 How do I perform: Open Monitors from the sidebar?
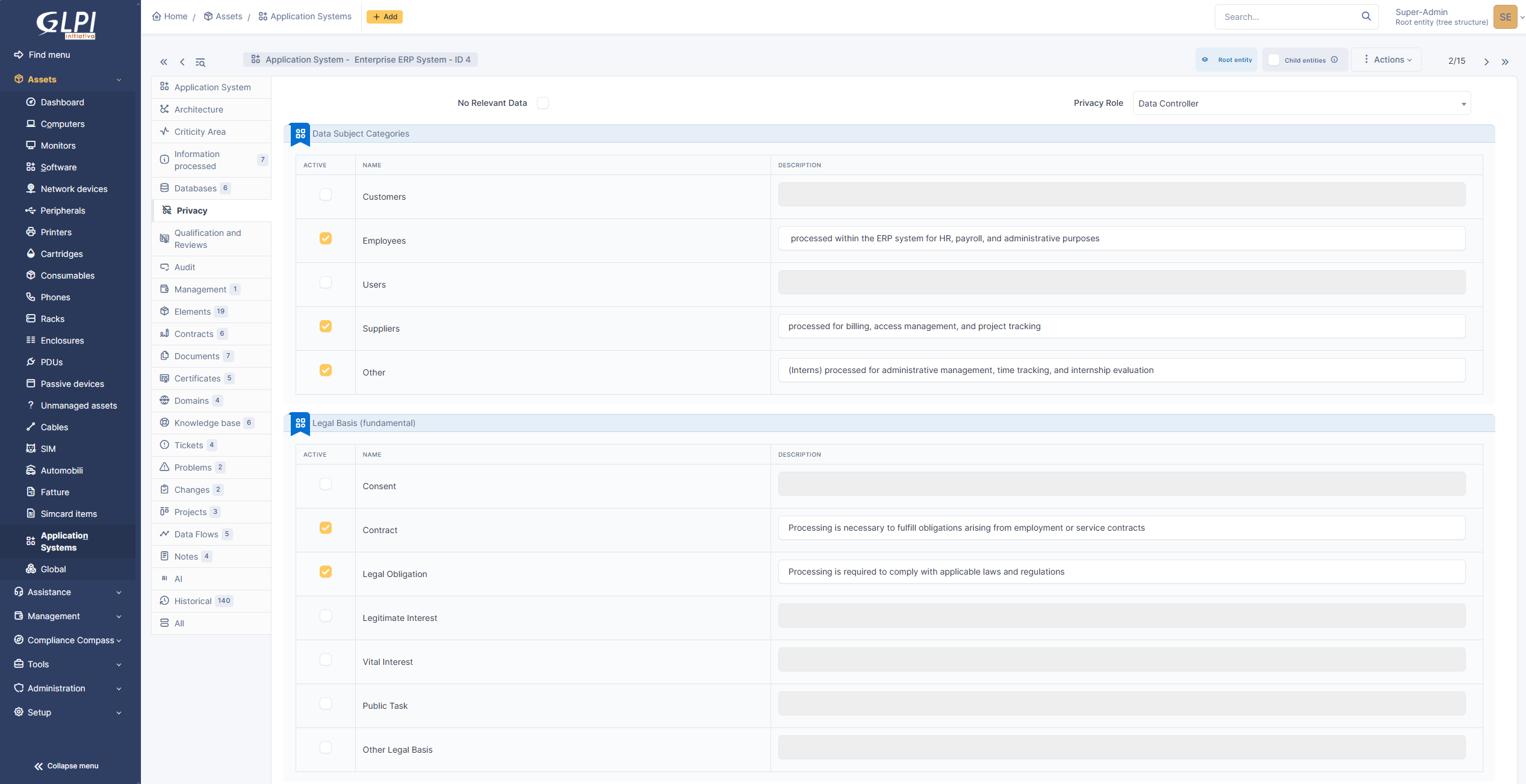58,146
